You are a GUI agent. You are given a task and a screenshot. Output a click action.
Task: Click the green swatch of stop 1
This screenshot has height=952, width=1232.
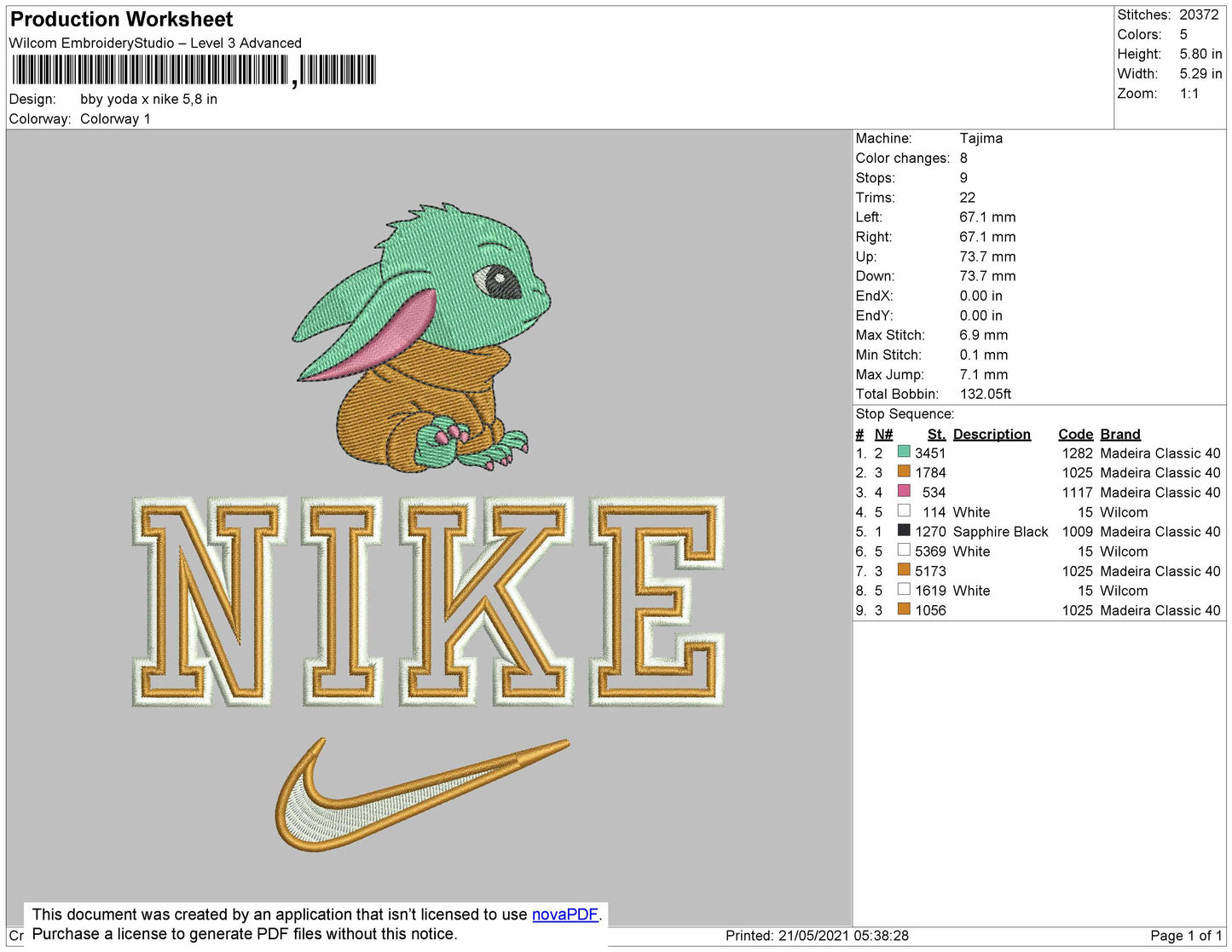click(x=904, y=452)
